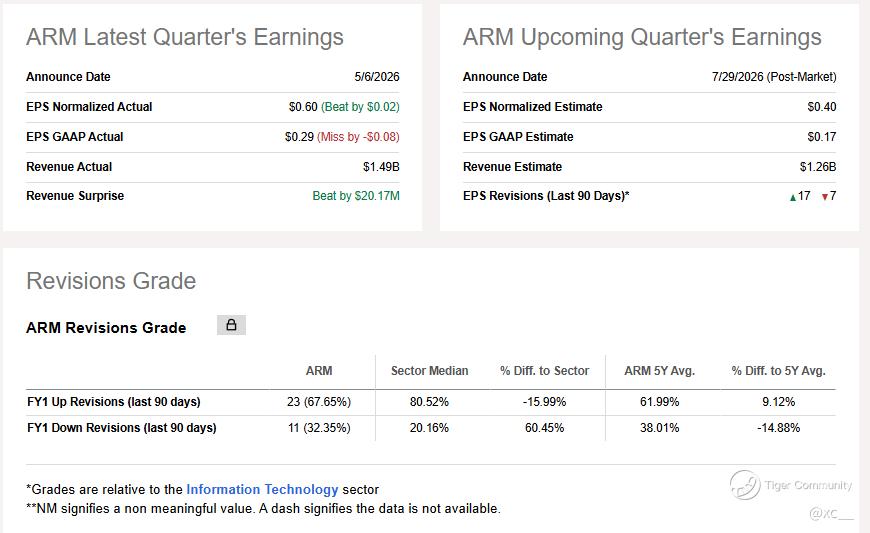
Task: Click the ARM 5Y Avg. column header
Action: (x=659, y=370)
